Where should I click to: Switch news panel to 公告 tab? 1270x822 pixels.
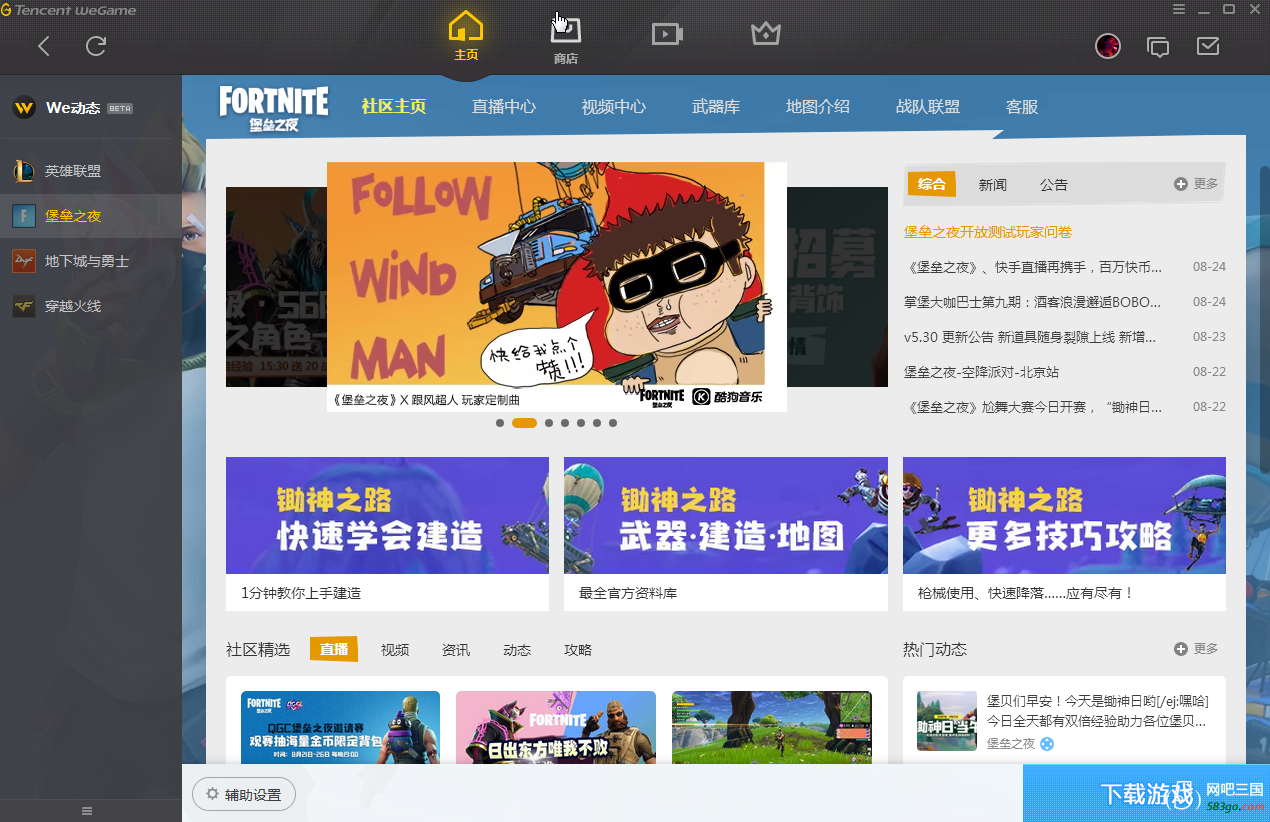[1054, 185]
